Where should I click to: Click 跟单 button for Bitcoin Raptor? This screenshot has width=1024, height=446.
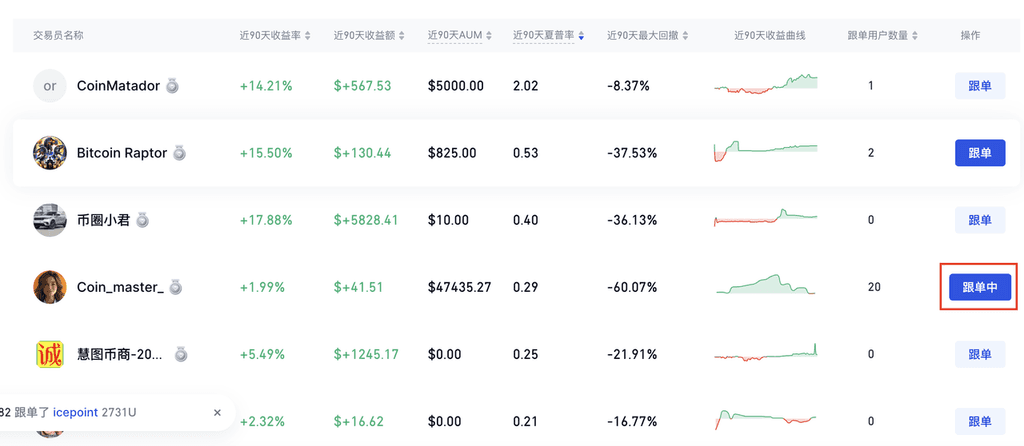pyautogui.click(x=979, y=153)
